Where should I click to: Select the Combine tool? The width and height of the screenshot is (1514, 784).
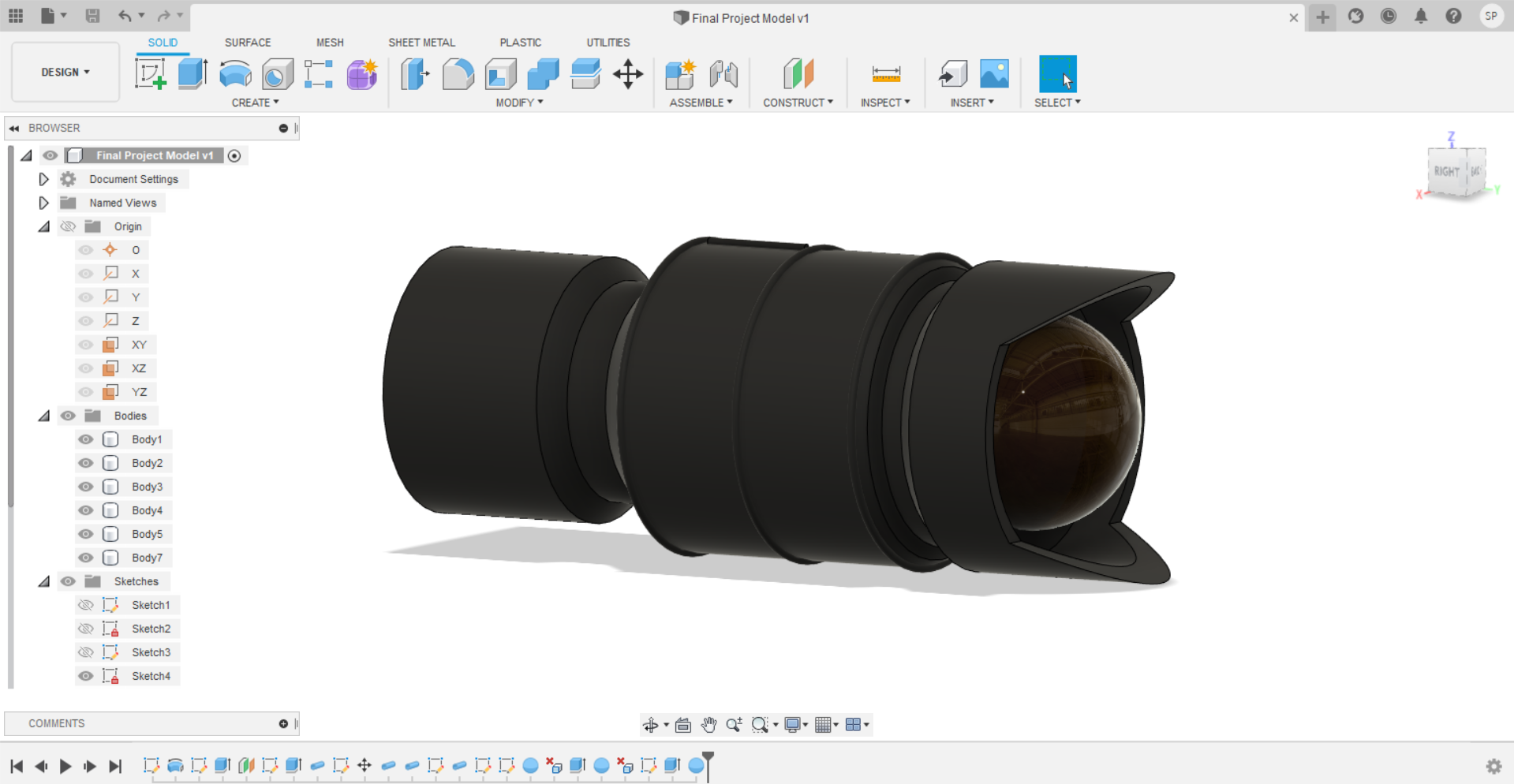[543, 74]
